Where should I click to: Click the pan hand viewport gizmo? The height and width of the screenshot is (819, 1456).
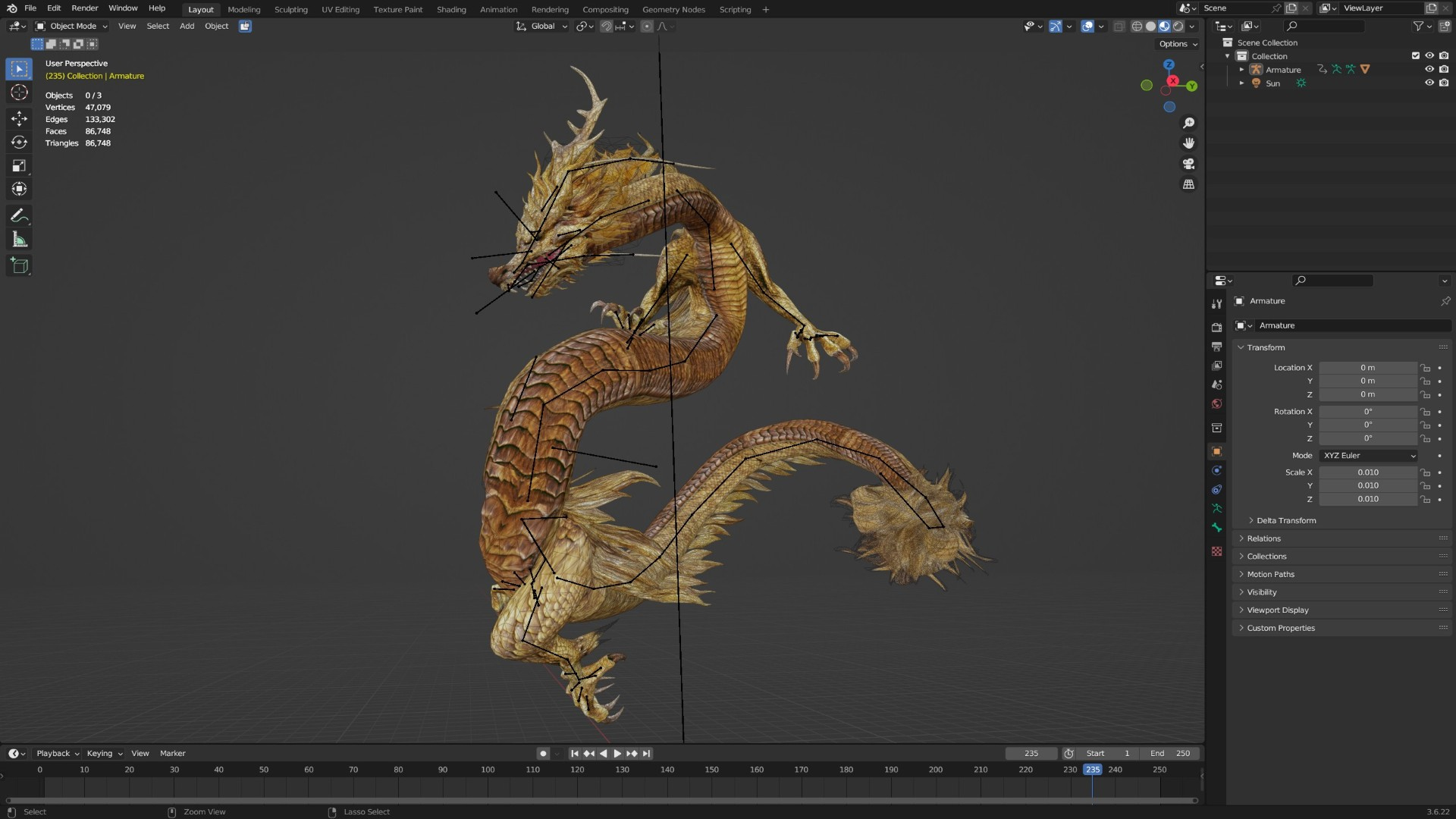point(1188,143)
